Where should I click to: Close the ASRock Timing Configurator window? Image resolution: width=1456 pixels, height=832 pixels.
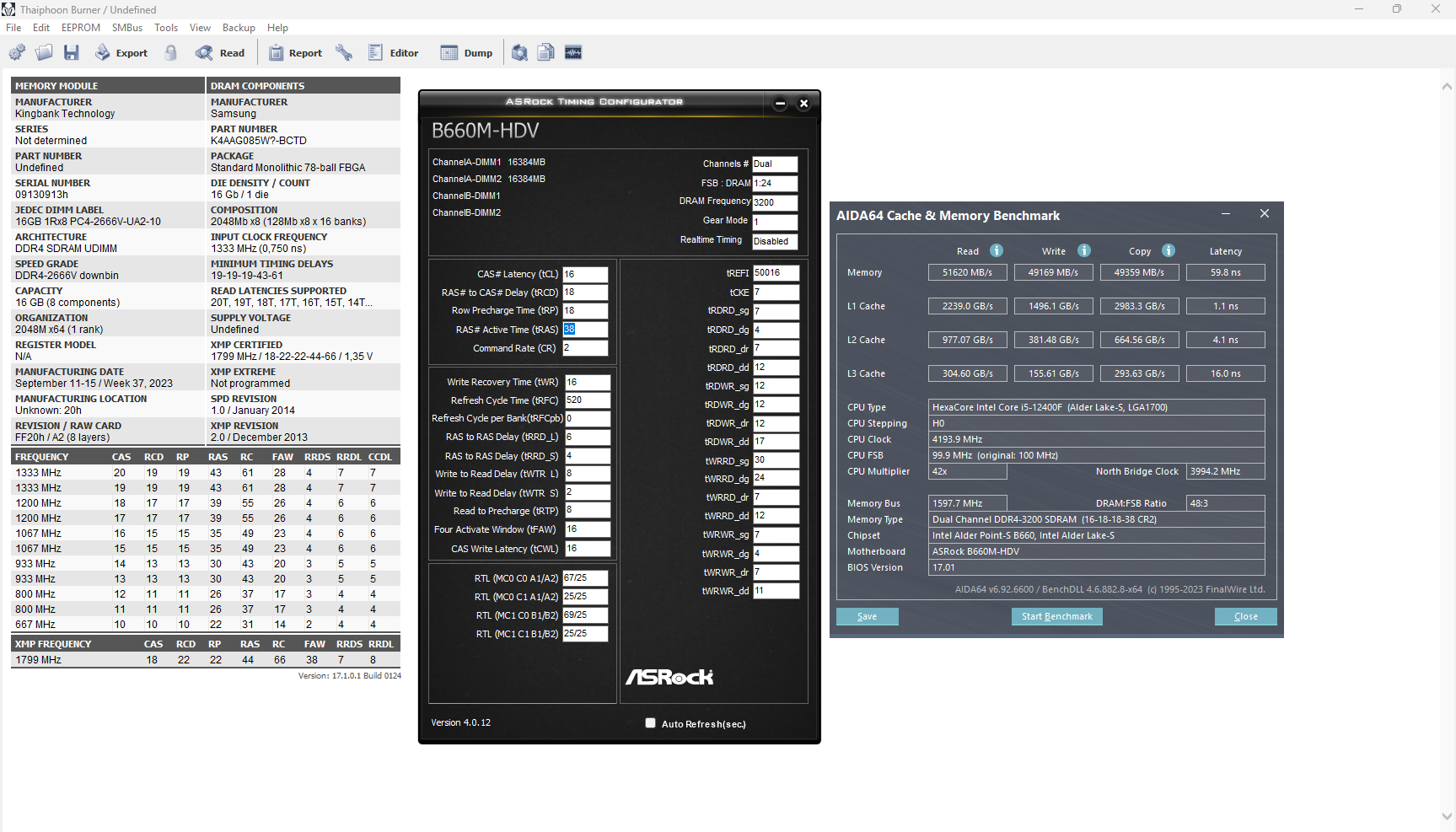tap(804, 104)
